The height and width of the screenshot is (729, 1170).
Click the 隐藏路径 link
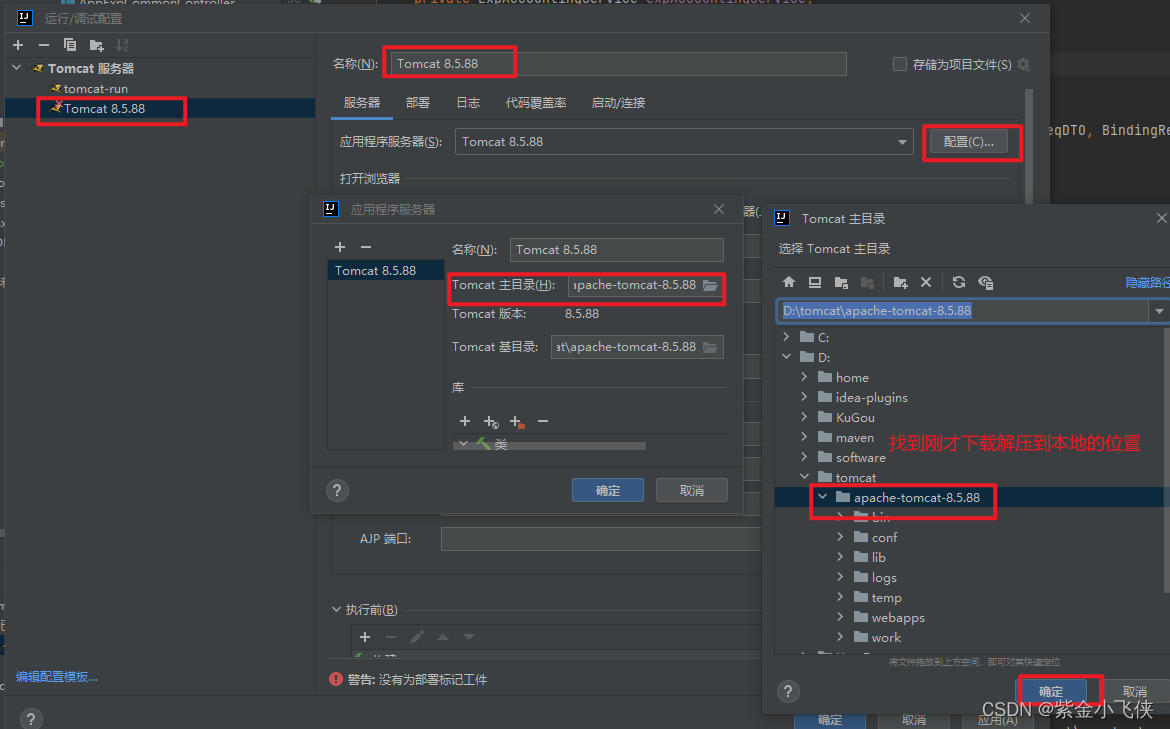point(1148,282)
